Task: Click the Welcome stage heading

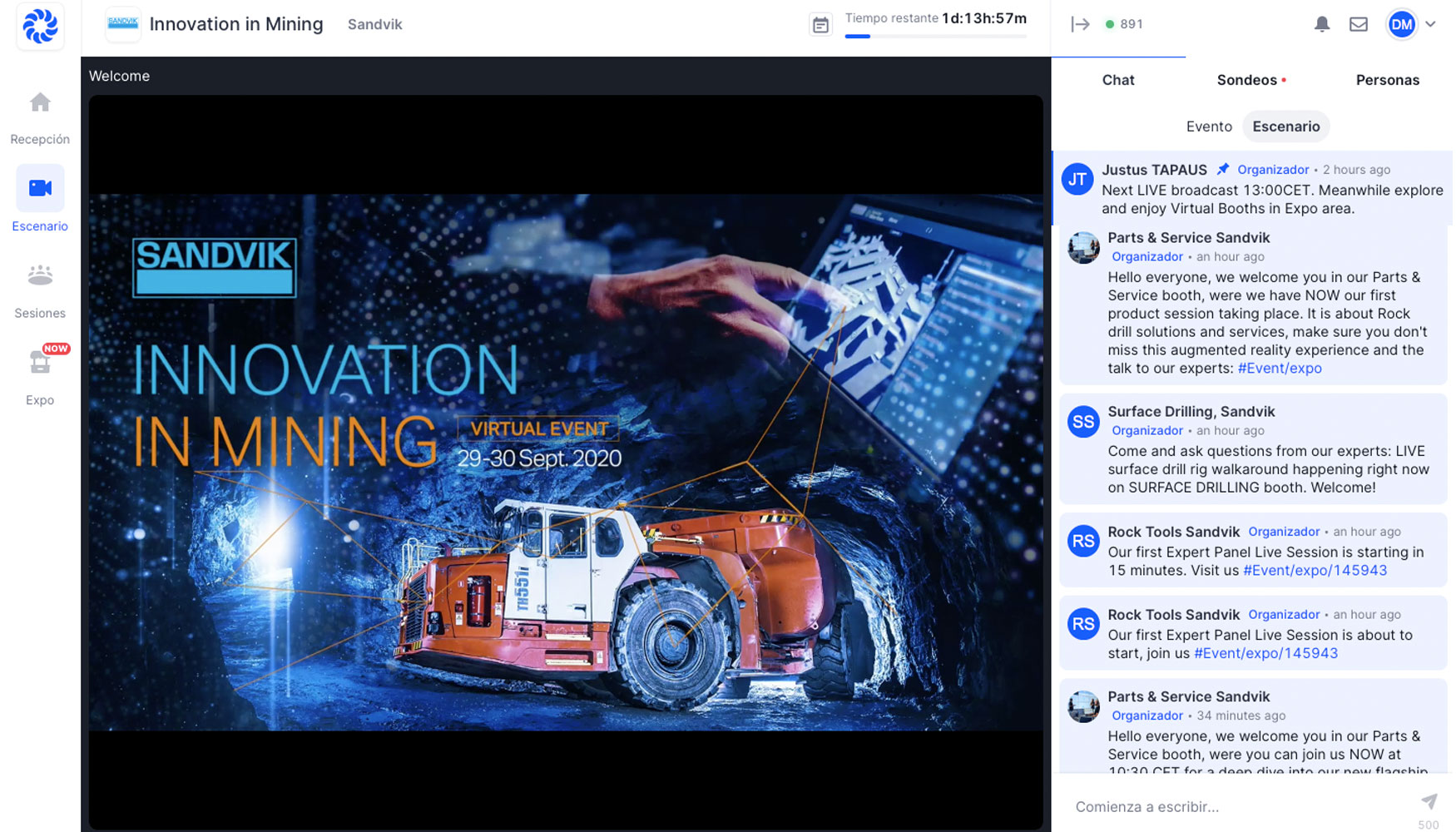Action: (x=119, y=76)
